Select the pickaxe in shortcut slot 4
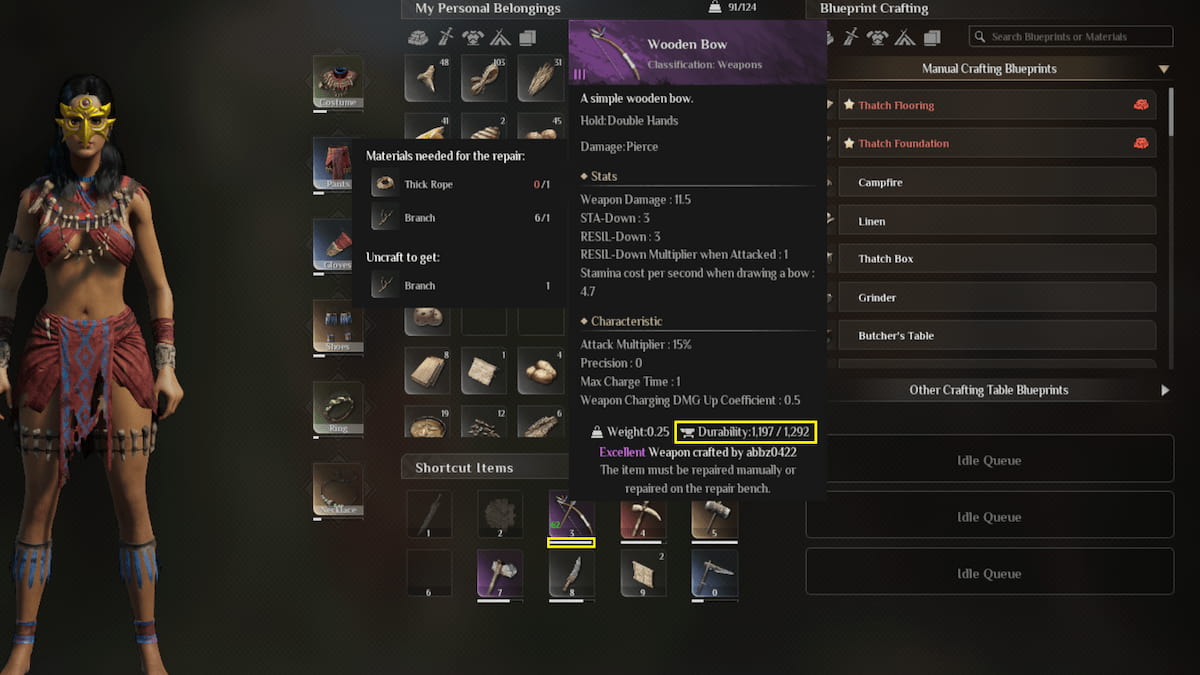The height and width of the screenshot is (675, 1200). point(643,514)
